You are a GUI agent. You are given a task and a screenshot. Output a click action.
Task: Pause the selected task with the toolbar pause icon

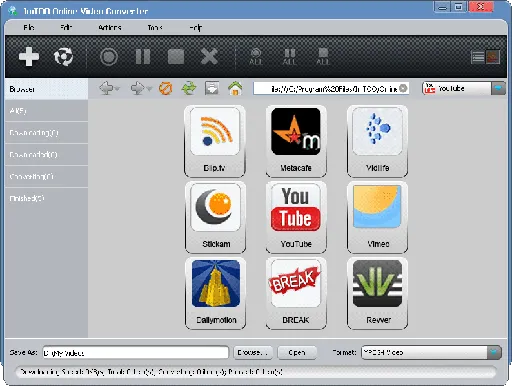[143, 56]
